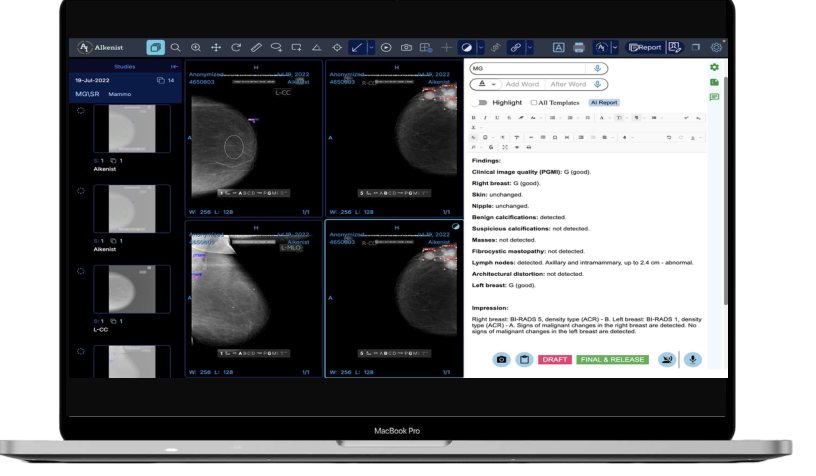
Task: Expand the link tool dropdown
Action: [529, 47]
